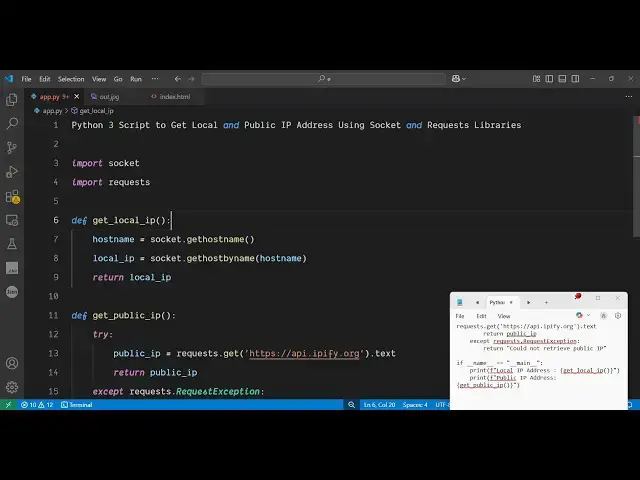
Task: Click the VS Code logo icon
Action: pyautogui.click(x=9, y=79)
